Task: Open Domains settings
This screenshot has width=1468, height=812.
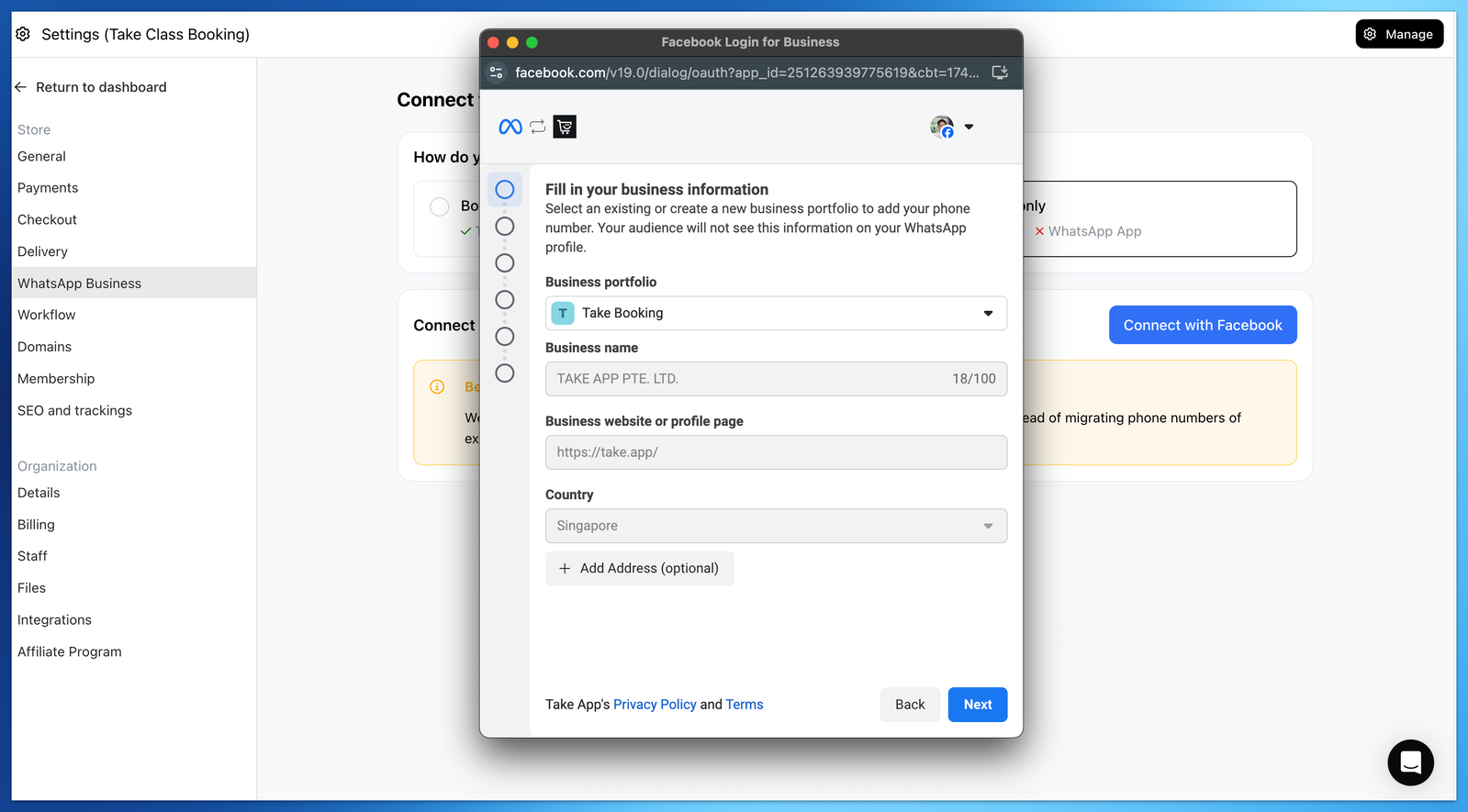Action: pos(134,347)
